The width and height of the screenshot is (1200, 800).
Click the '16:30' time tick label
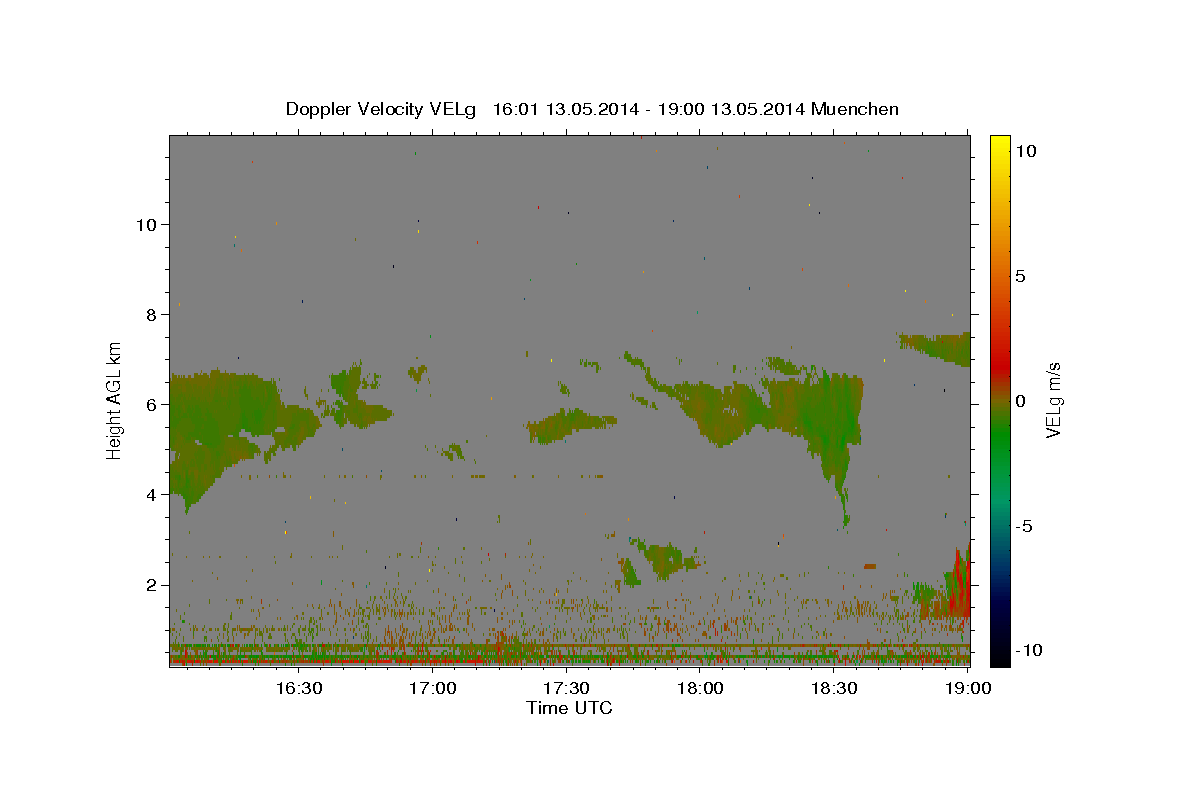[298, 689]
